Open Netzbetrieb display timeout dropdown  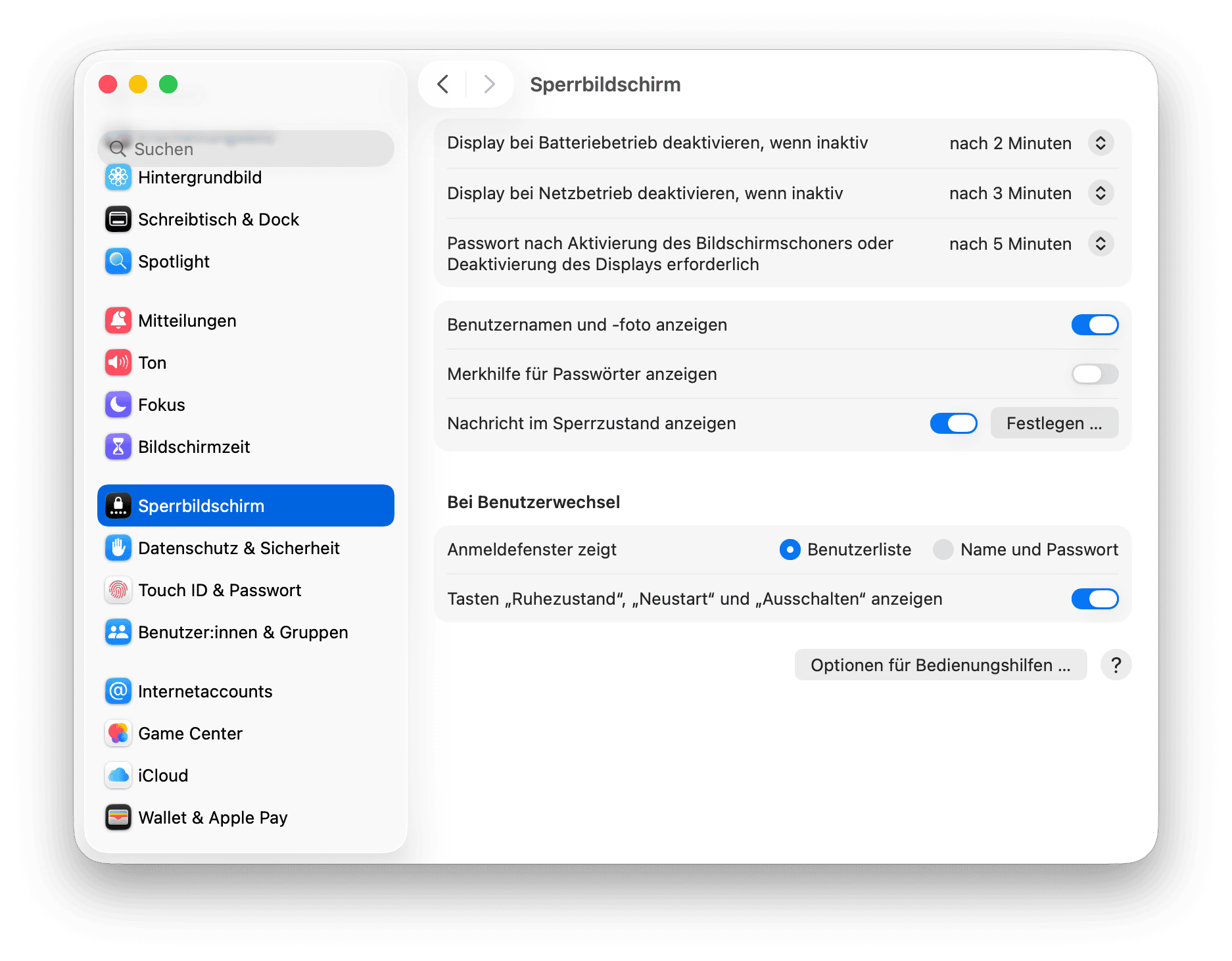pos(1100,193)
